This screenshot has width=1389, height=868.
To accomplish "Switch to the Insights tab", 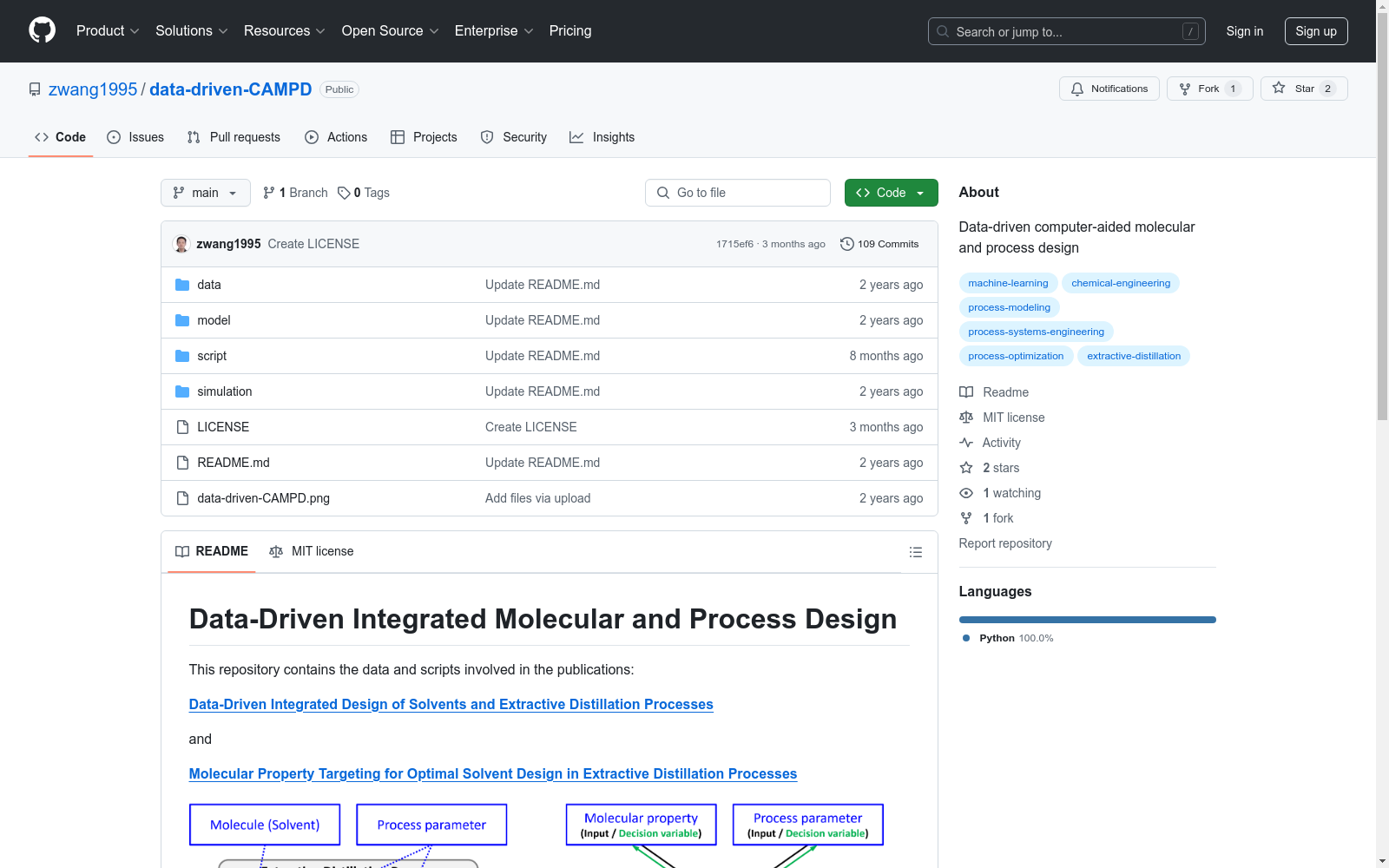I will point(602,137).
